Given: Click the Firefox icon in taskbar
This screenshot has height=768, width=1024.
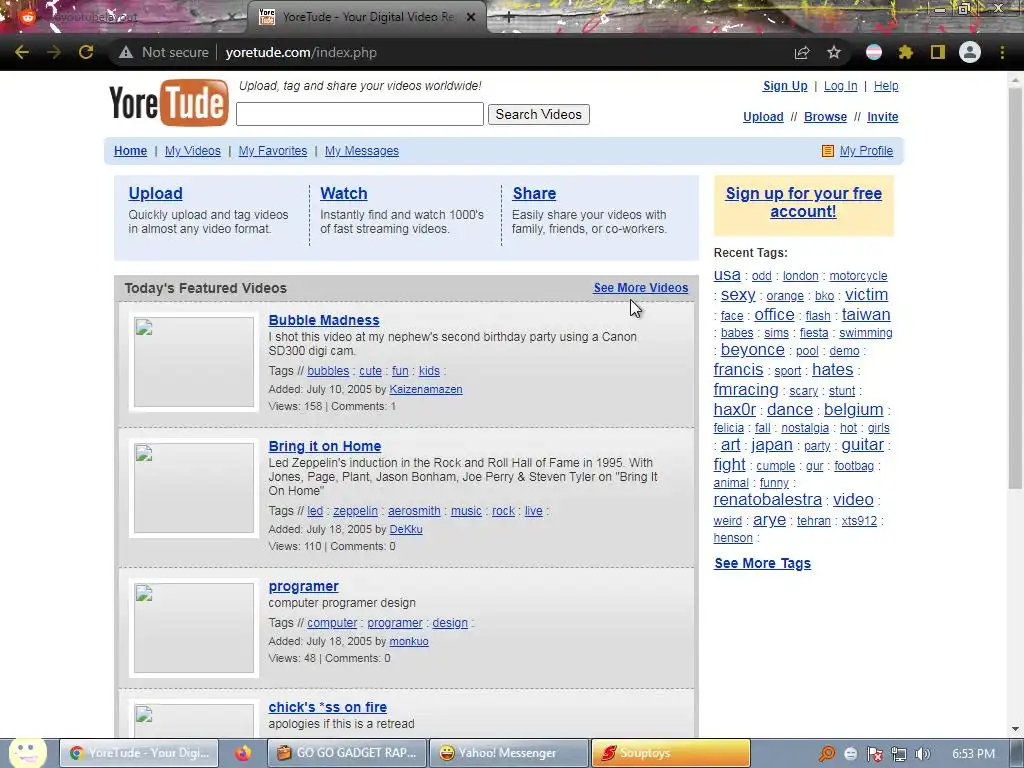Looking at the screenshot, I should pyautogui.click(x=243, y=753).
